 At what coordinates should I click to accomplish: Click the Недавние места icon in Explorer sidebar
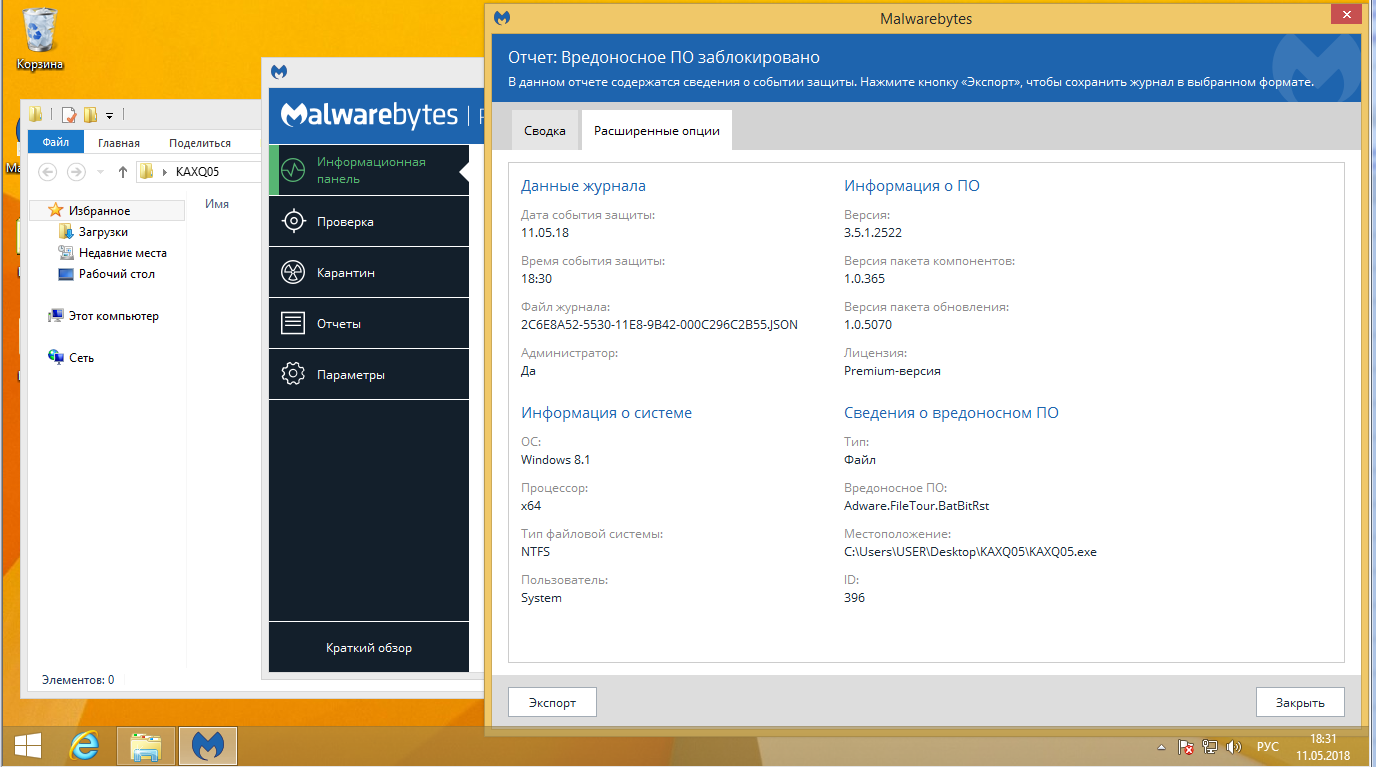point(67,253)
